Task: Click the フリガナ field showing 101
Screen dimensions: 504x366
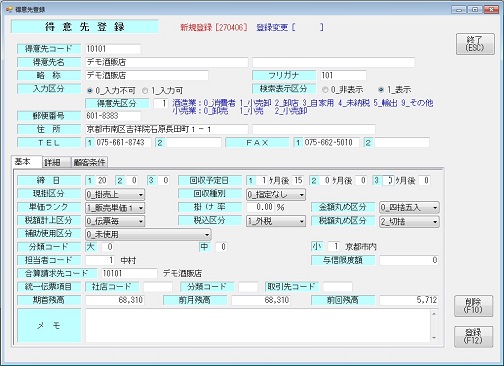Action: [343, 75]
